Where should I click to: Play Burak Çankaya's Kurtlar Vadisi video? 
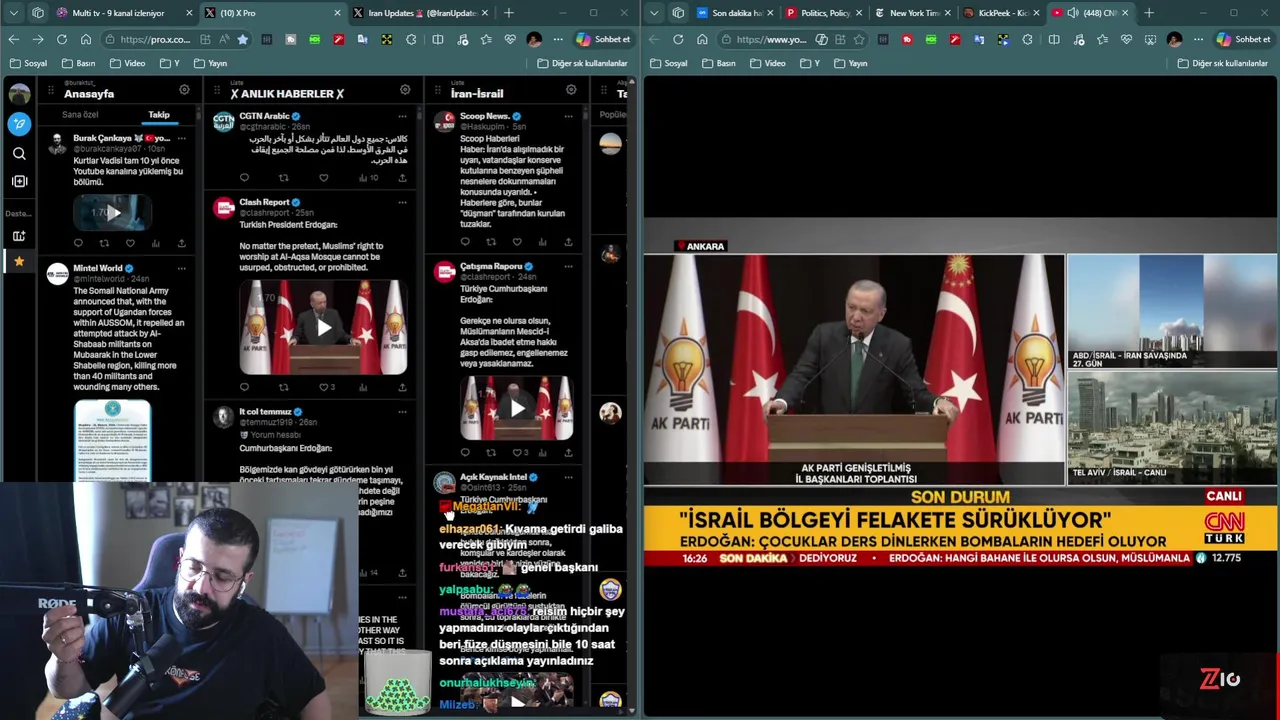click(112, 212)
